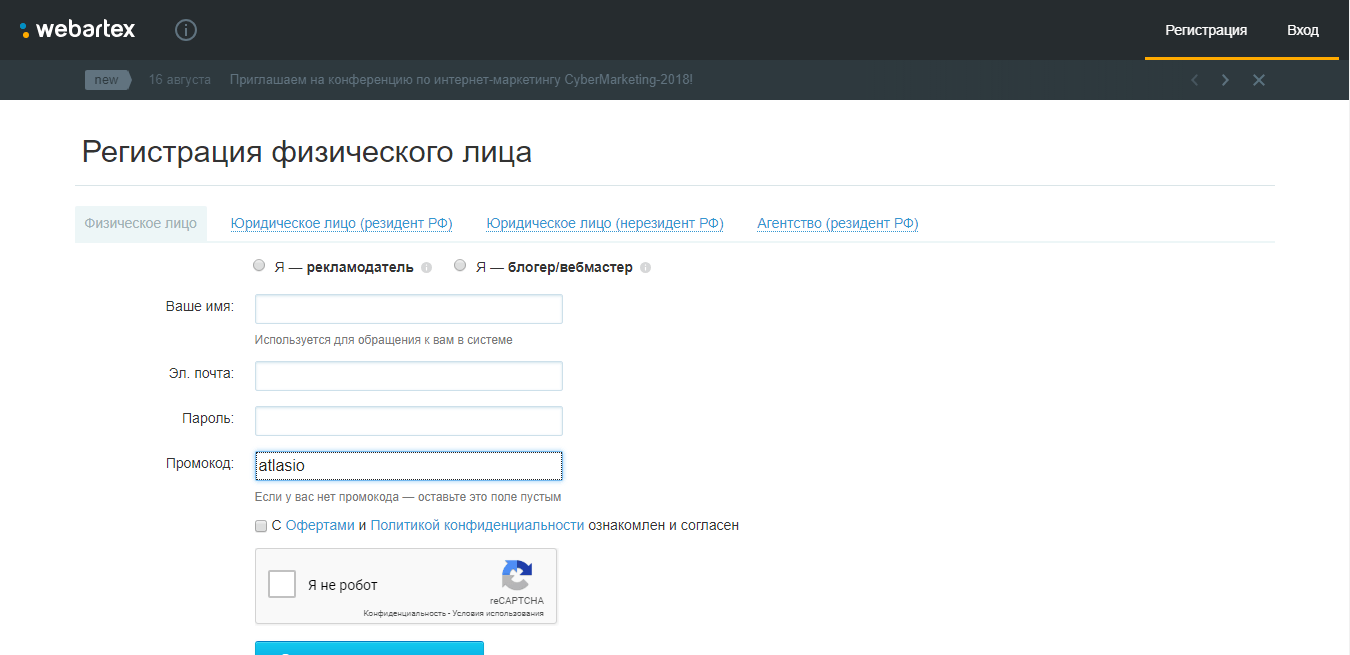Click help icon next to блогер/вебмастер

pyautogui.click(x=645, y=268)
